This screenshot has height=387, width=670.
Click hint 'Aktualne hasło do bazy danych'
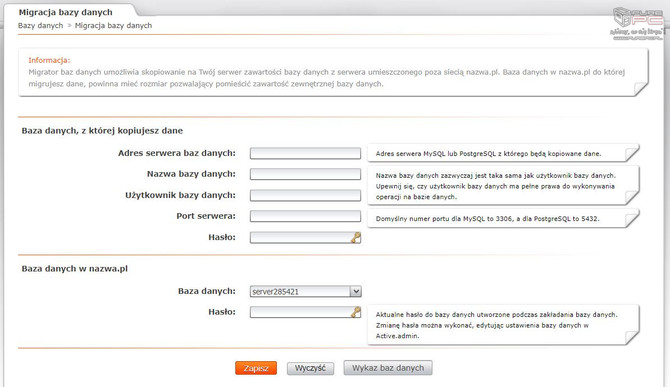[503, 325]
